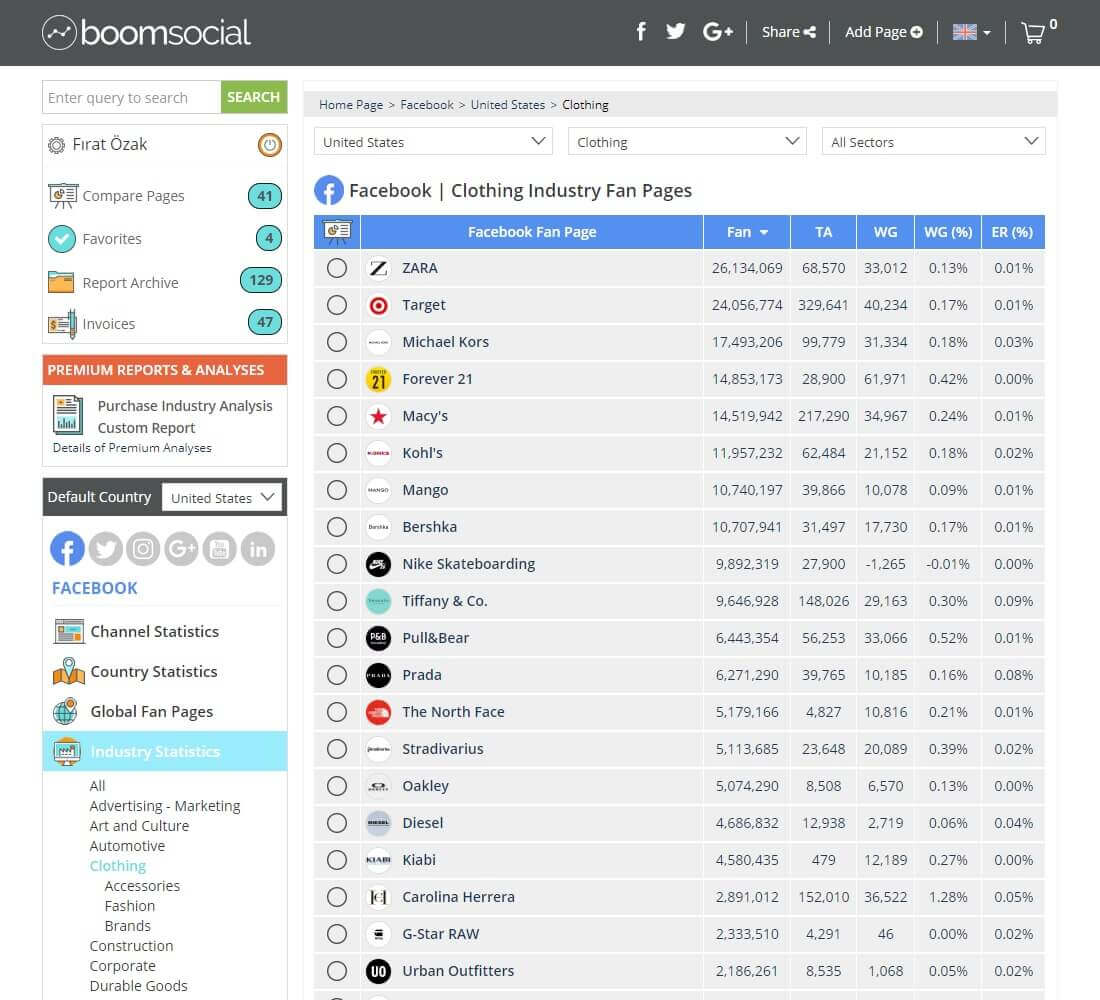1100x1000 pixels.
Task: Select the Instagram network circle icon in sidebar
Action: tap(143, 549)
